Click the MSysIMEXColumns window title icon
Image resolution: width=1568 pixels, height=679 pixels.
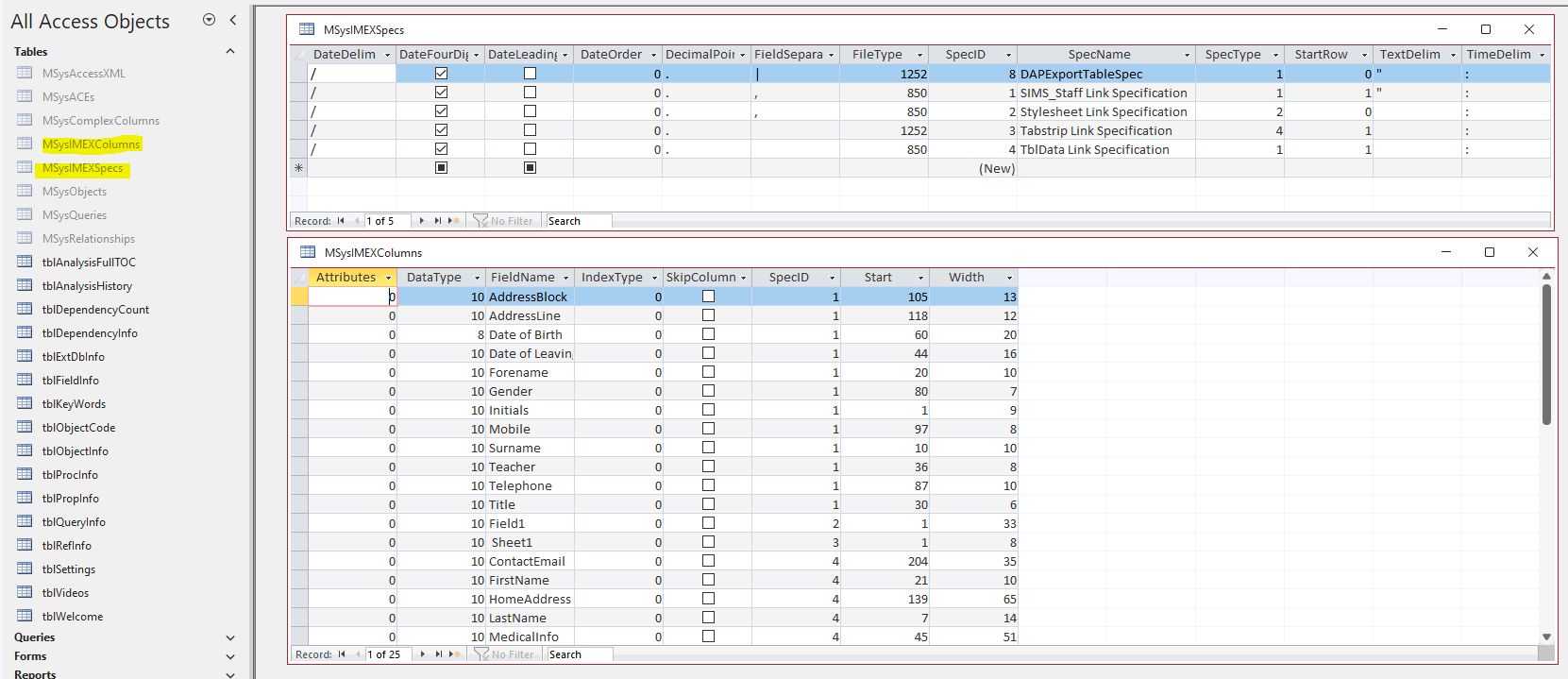[308, 252]
